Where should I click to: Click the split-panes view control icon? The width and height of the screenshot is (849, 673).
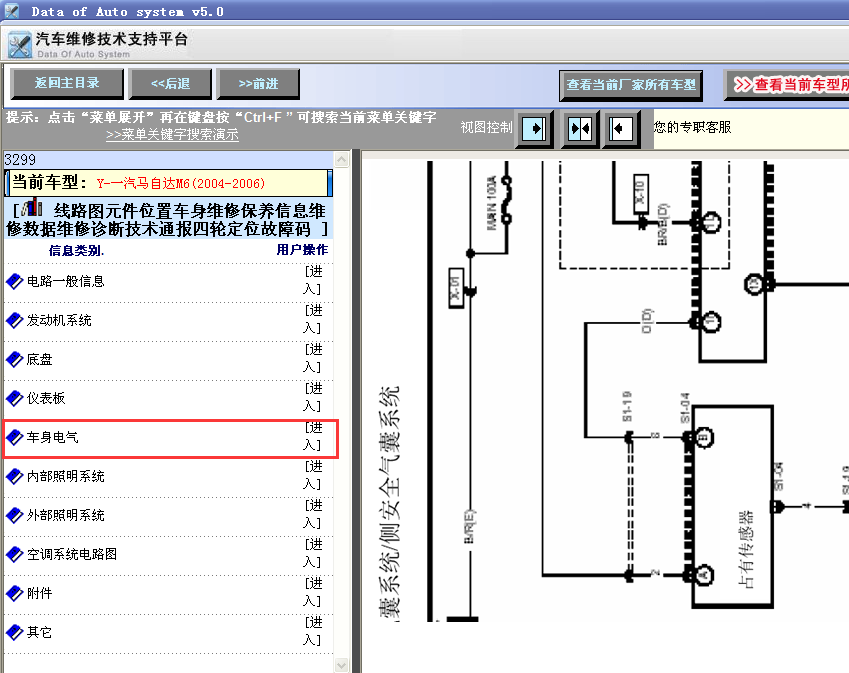(580, 129)
